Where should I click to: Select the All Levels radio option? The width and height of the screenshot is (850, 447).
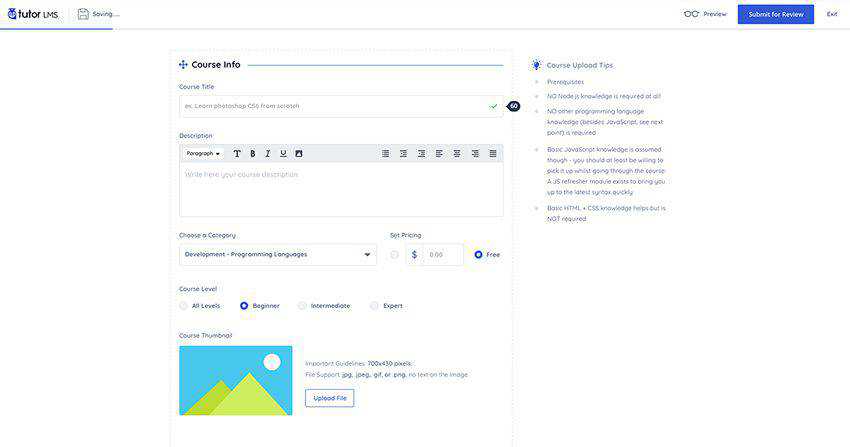click(x=183, y=305)
